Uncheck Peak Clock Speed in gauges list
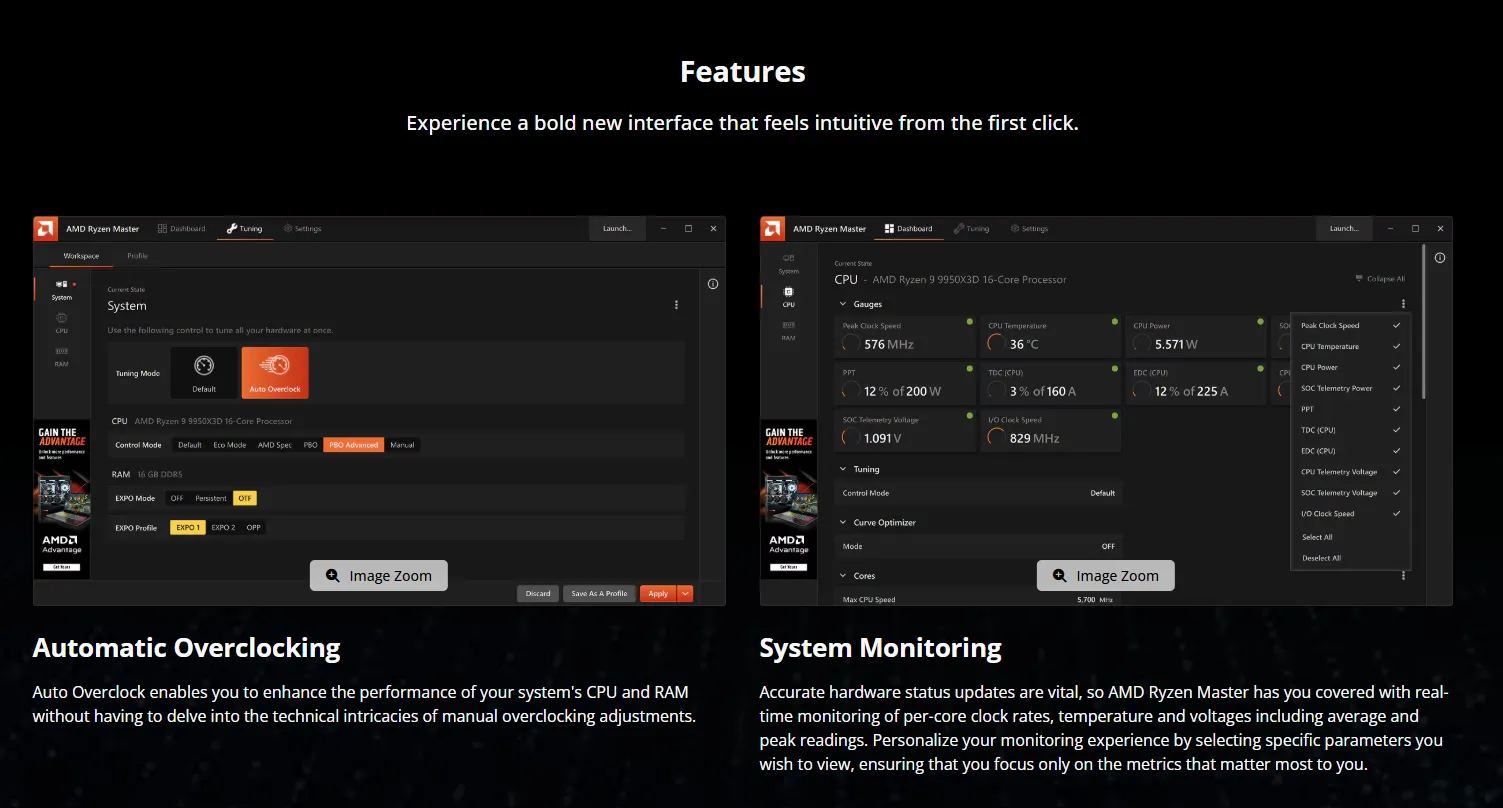 pyautogui.click(x=1397, y=325)
